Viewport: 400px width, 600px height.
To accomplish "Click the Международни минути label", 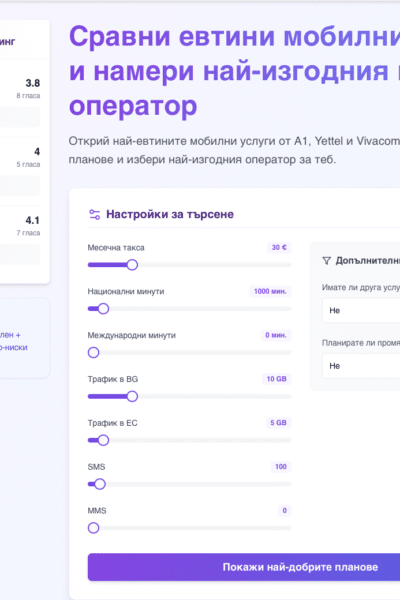I will tap(132, 335).
